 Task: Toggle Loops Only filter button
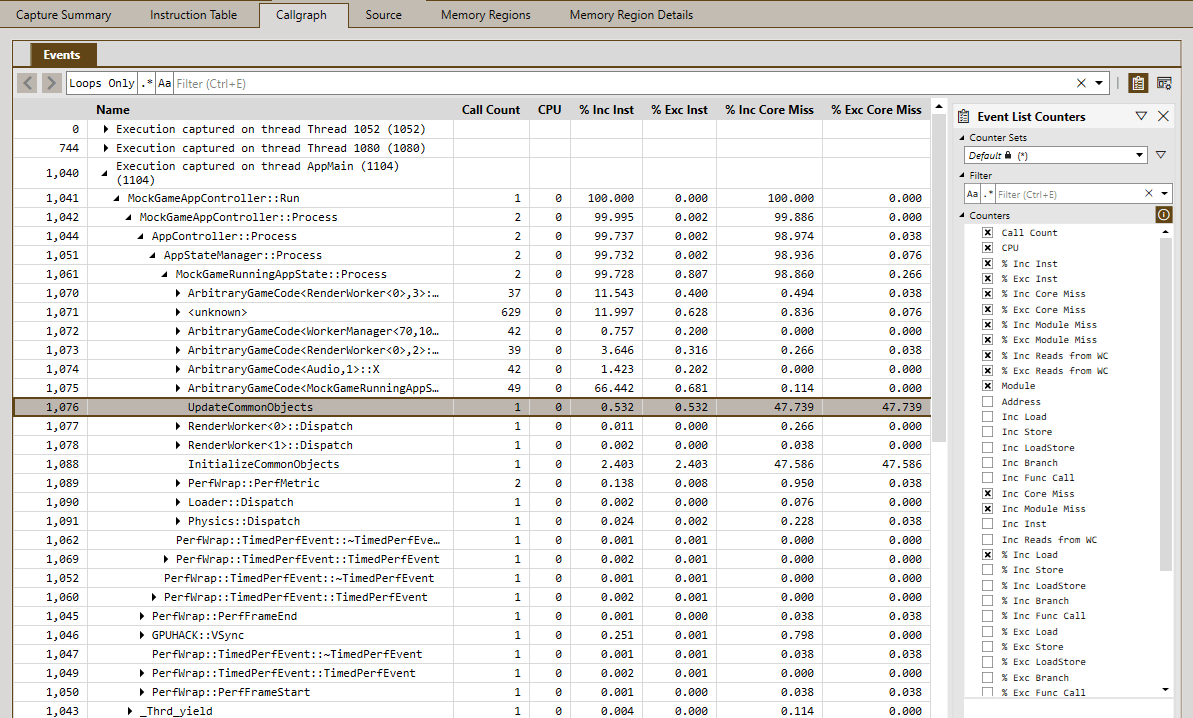tap(102, 83)
